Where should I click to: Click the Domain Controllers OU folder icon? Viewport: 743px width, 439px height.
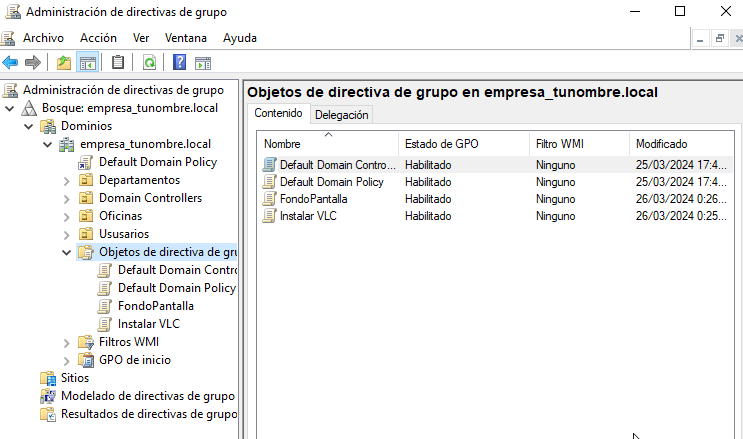click(x=86, y=198)
